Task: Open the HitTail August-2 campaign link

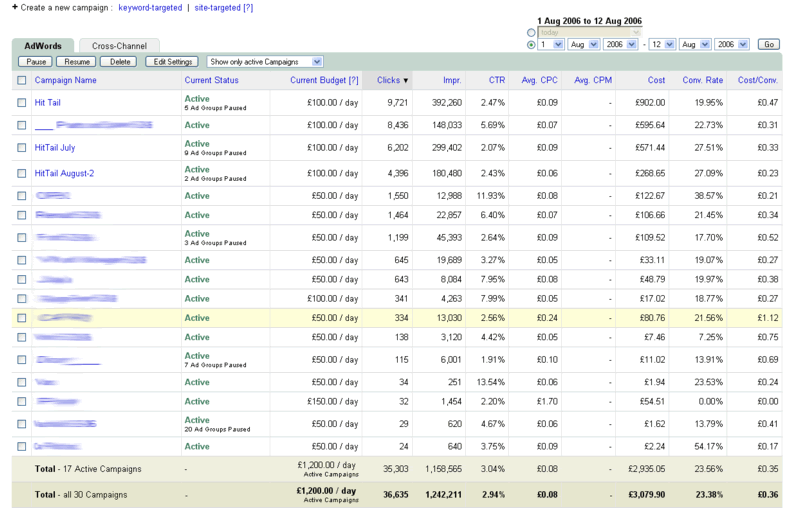Action: tap(64, 173)
